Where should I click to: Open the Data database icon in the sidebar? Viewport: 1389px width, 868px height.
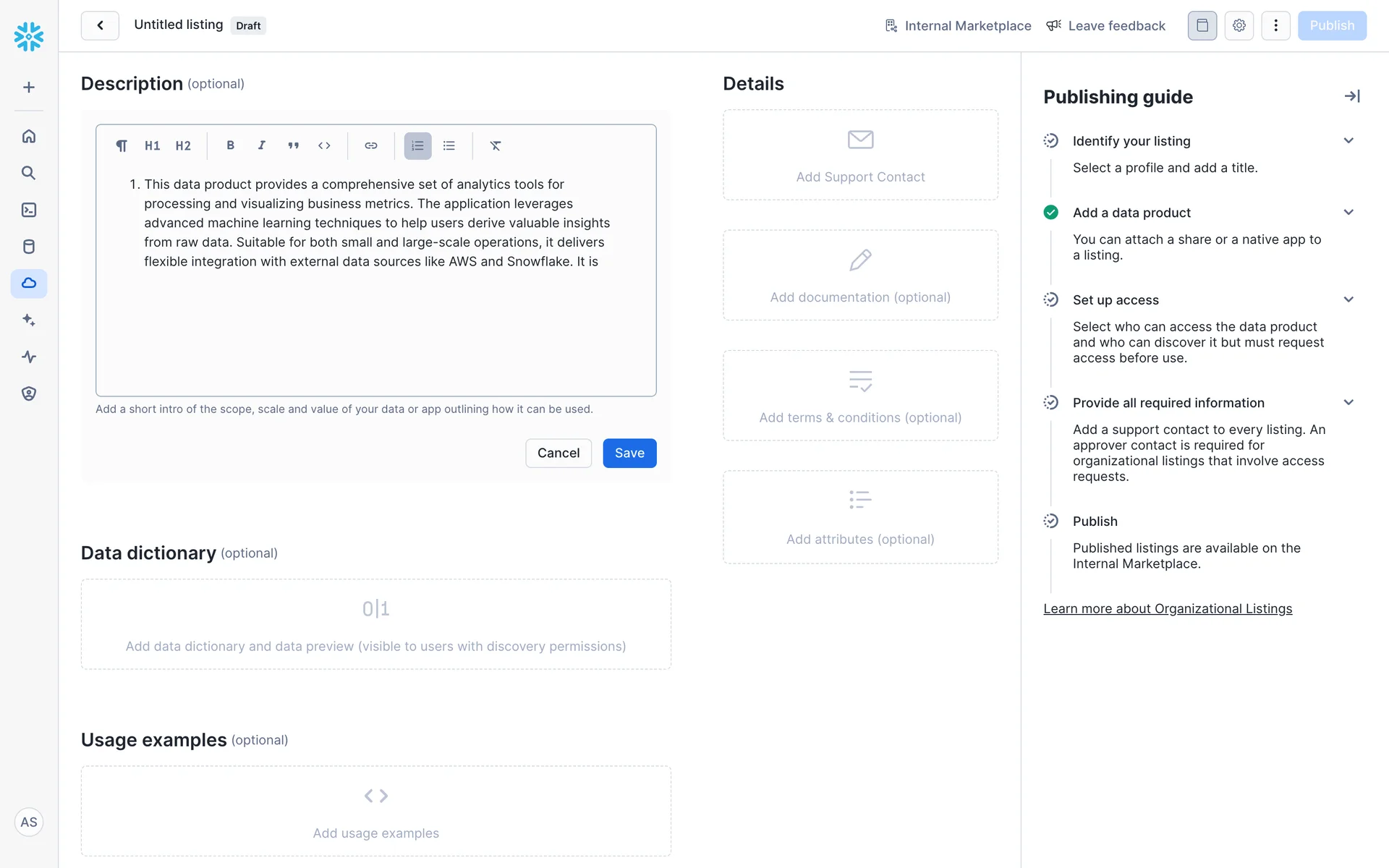click(29, 247)
